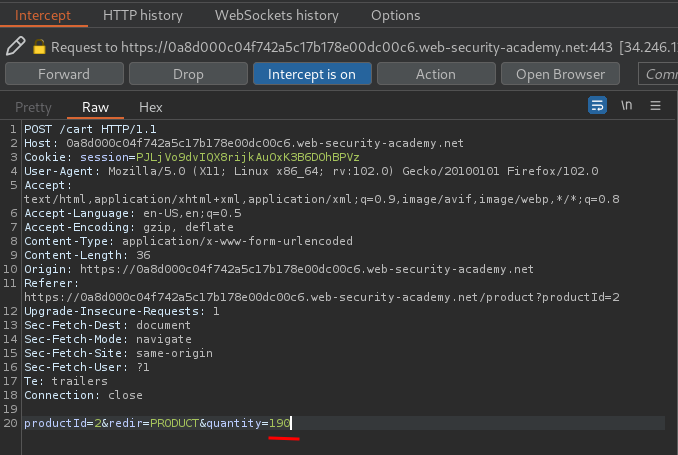The width and height of the screenshot is (678, 455).
Task: Click the Sec-Fetch-Site: same-origin line
Action: coord(118,353)
